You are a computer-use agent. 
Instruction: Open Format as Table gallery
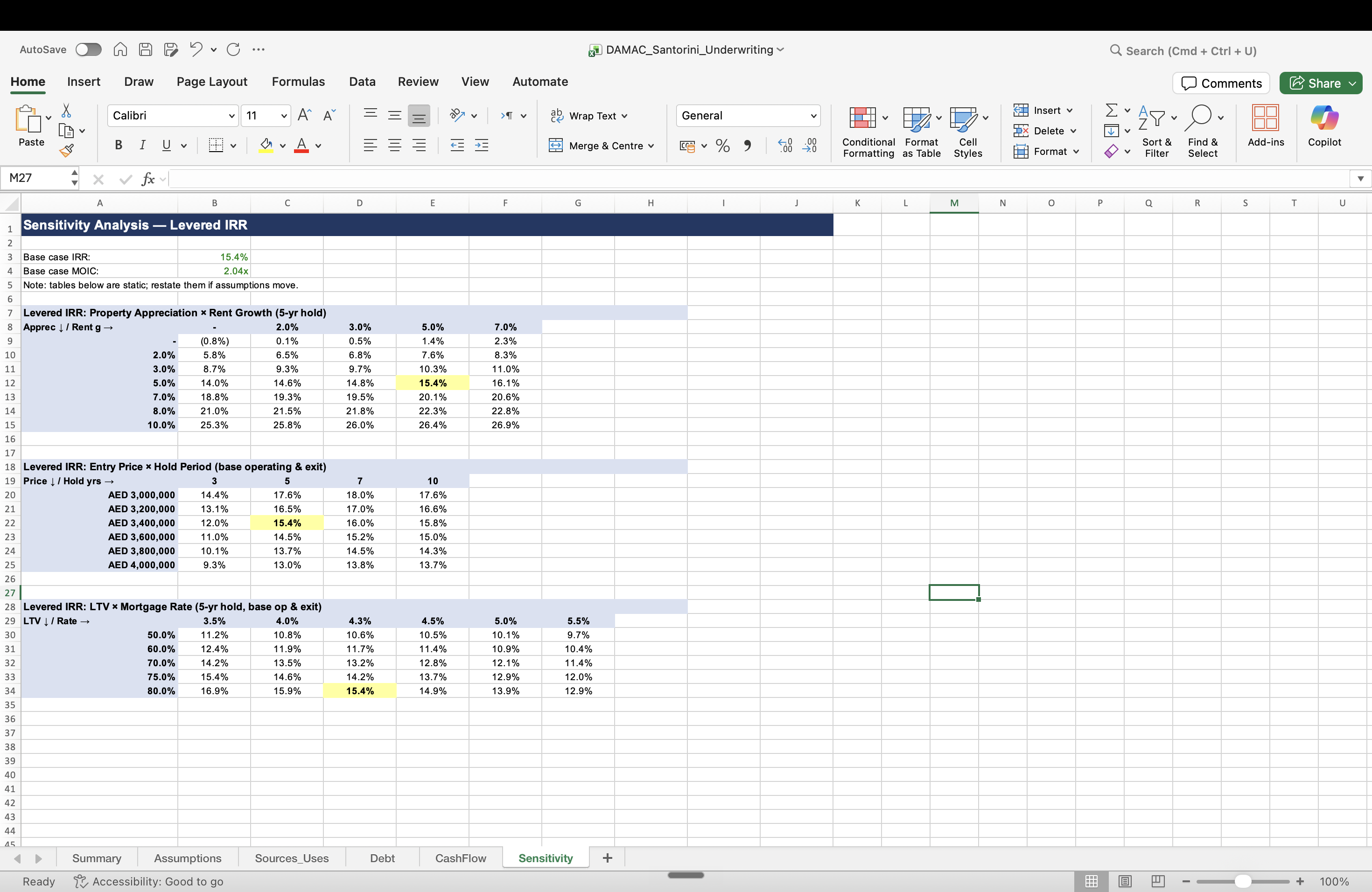coord(921,132)
